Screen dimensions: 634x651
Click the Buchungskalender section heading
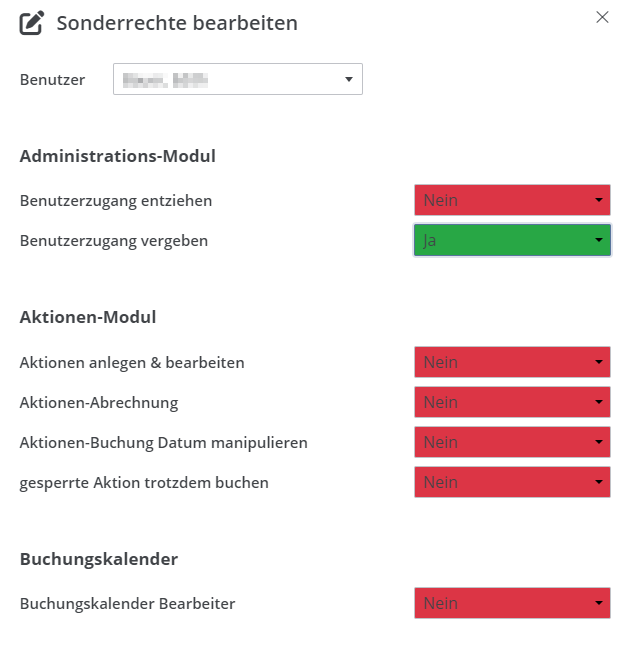click(x=99, y=559)
